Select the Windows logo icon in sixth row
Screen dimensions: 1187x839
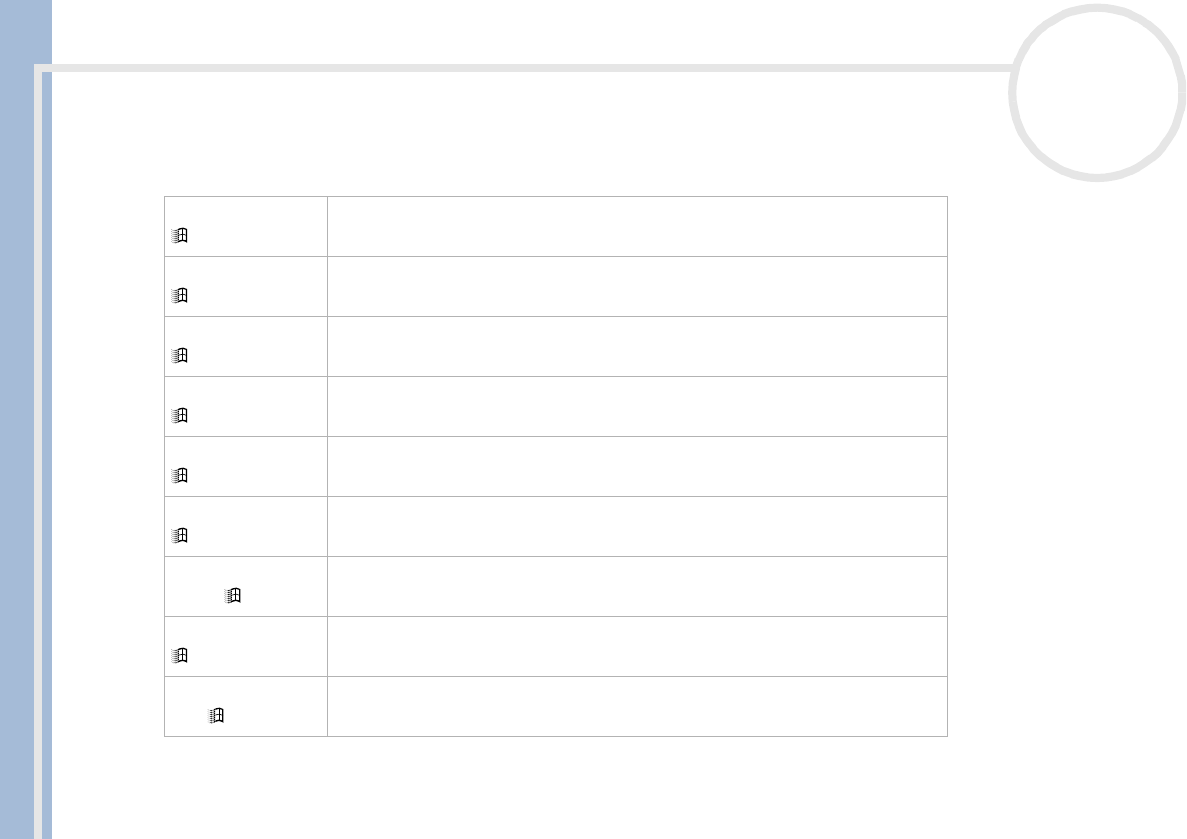(x=179, y=535)
